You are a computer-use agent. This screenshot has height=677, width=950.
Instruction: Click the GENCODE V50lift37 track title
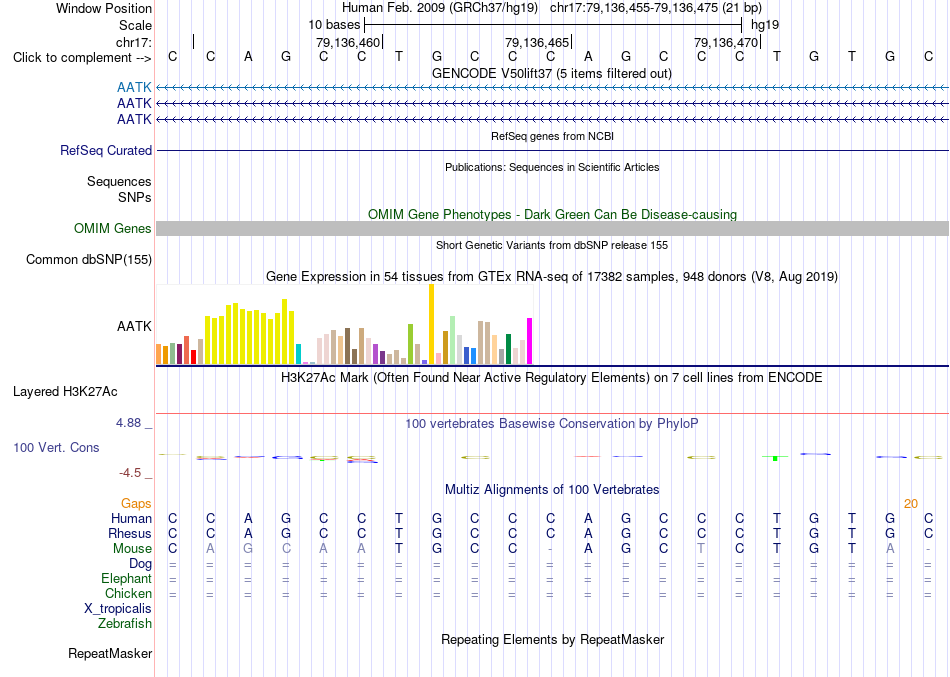pyautogui.click(x=552, y=73)
